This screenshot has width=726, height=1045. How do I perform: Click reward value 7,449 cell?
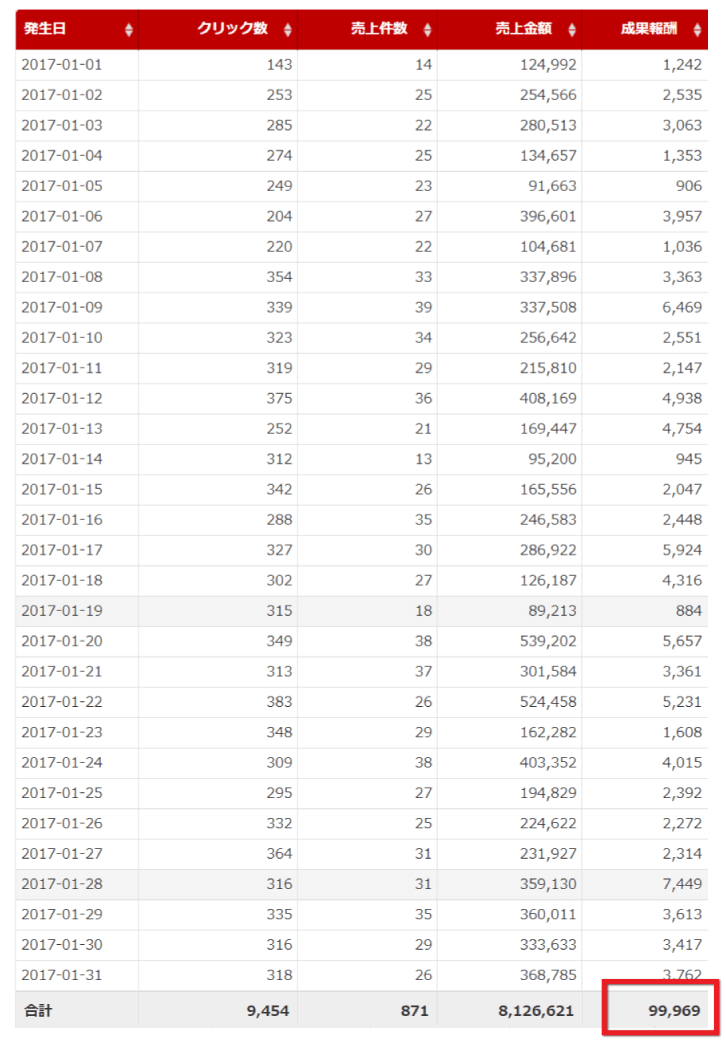coord(681,884)
